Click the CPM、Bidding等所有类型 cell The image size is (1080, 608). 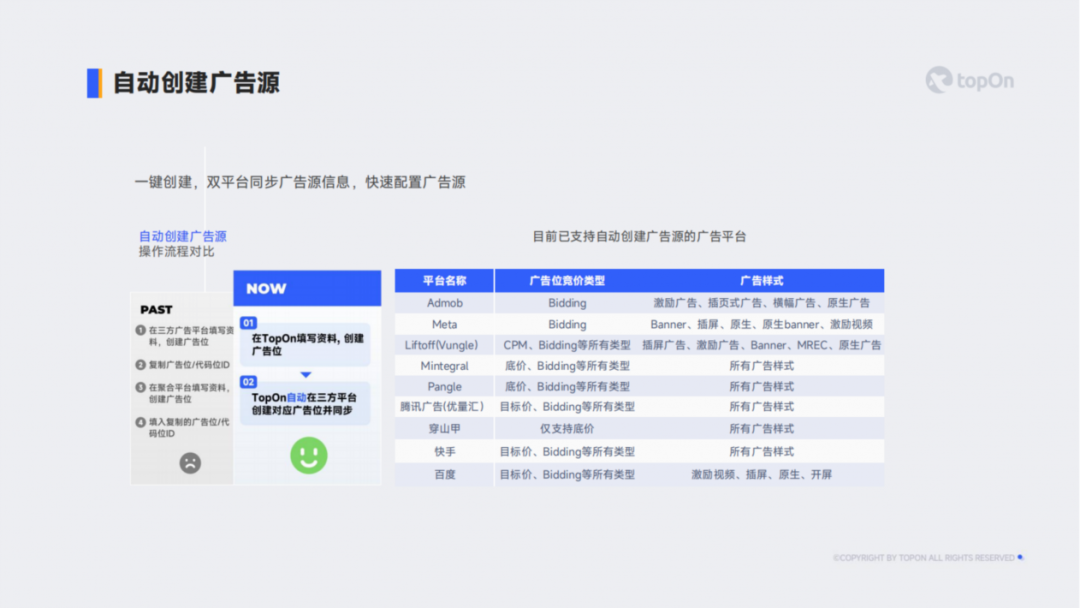[567, 345]
